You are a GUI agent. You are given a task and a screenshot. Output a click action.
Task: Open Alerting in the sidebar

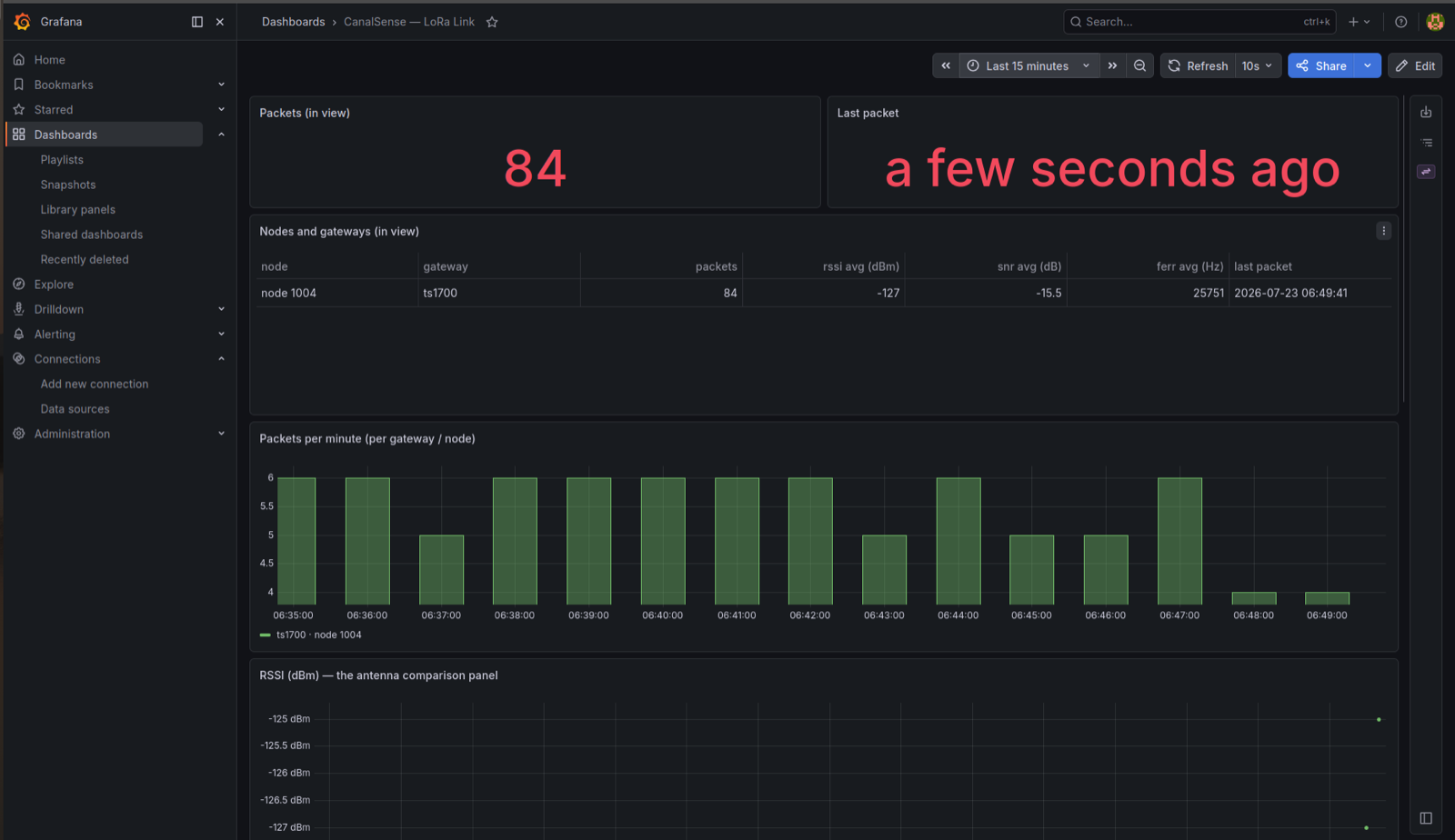[x=55, y=335]
